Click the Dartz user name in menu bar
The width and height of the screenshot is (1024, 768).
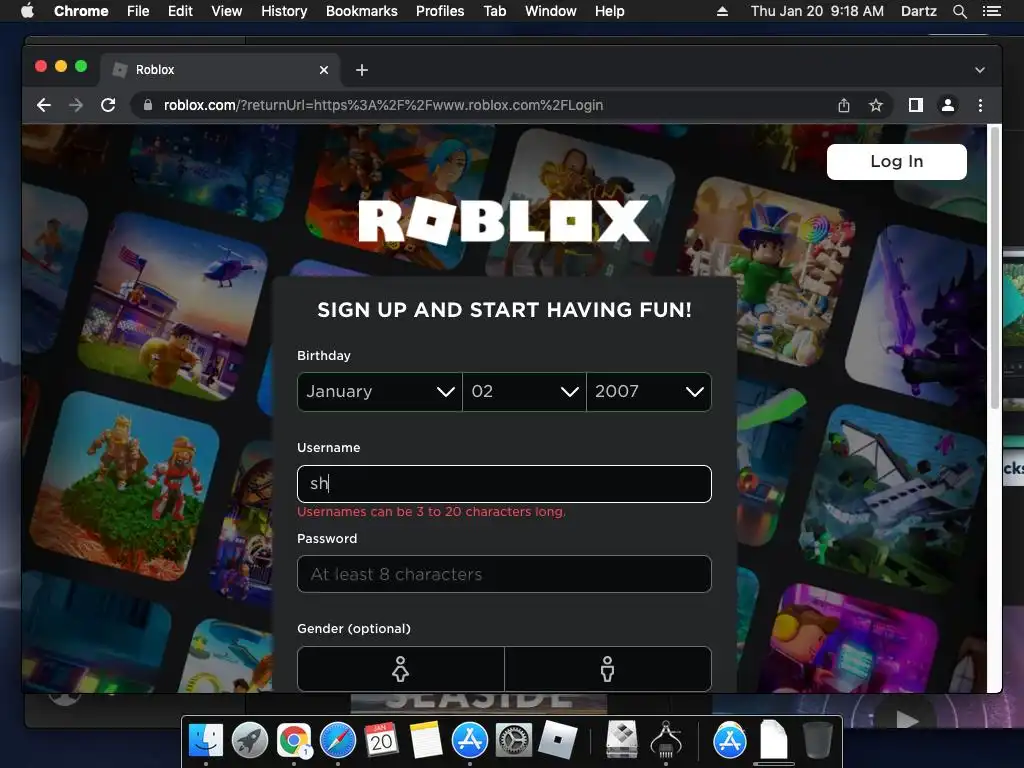coord(918,11)
